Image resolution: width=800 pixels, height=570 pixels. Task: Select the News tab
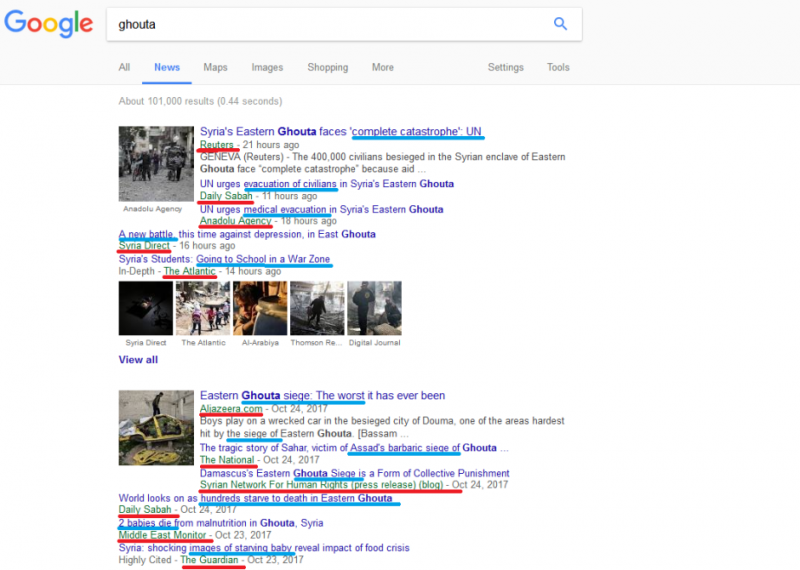167,67
